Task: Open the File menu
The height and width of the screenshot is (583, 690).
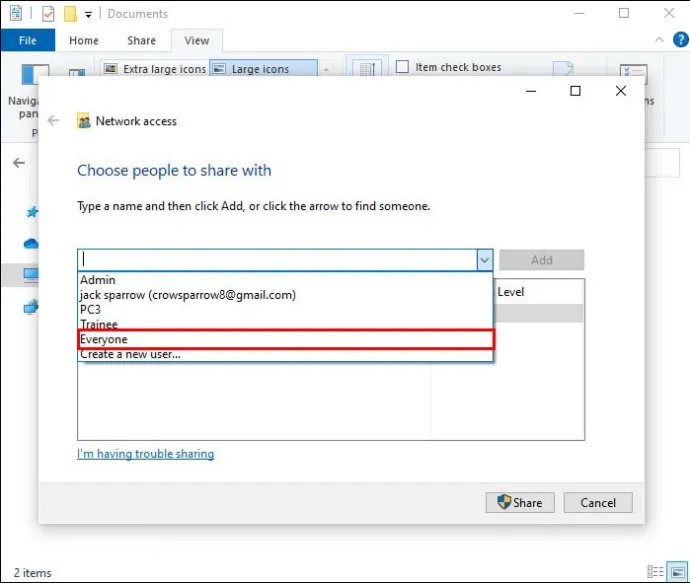Action: pos(28,40)
